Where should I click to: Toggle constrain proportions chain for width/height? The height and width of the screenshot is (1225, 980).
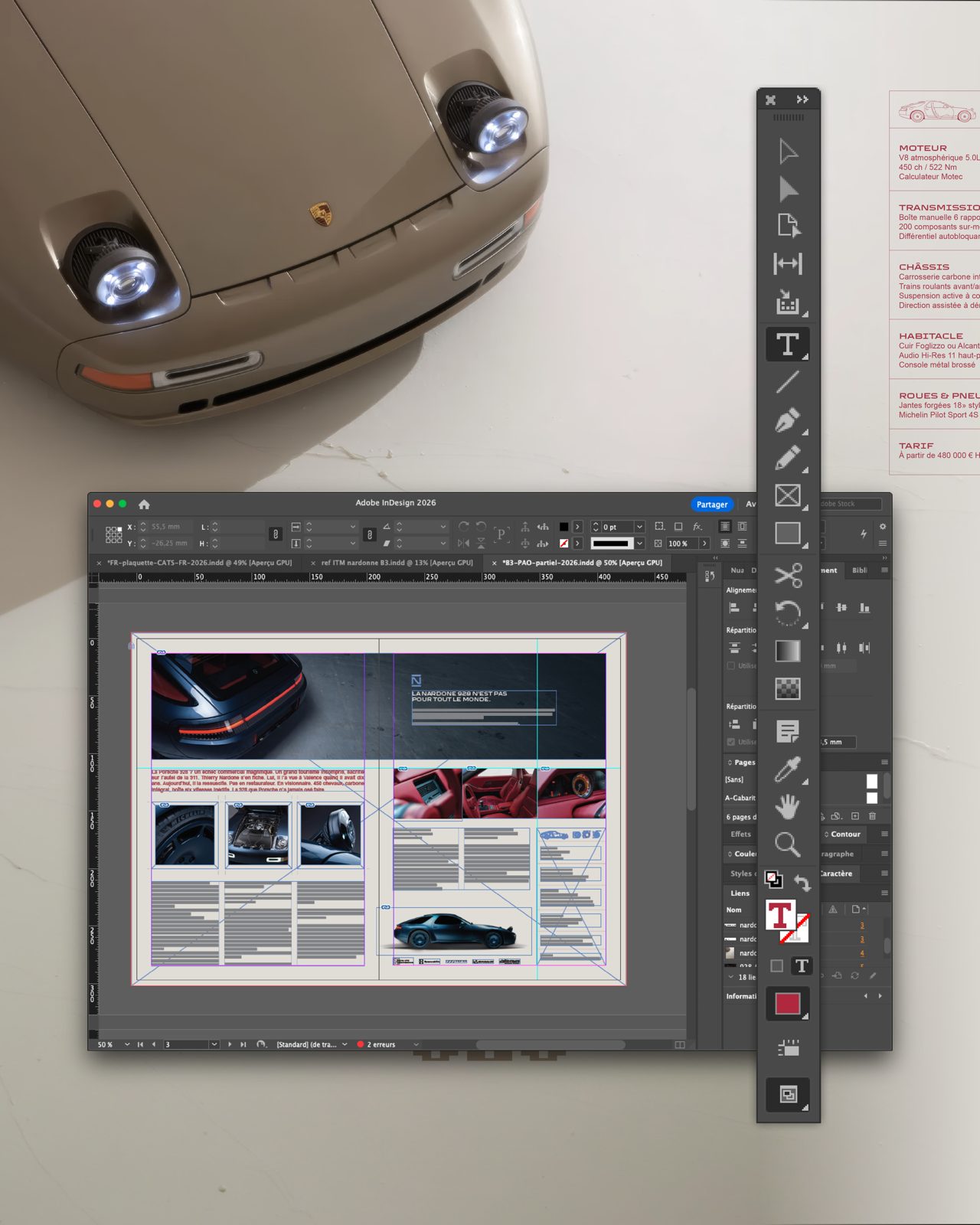(x=276, y=534)
